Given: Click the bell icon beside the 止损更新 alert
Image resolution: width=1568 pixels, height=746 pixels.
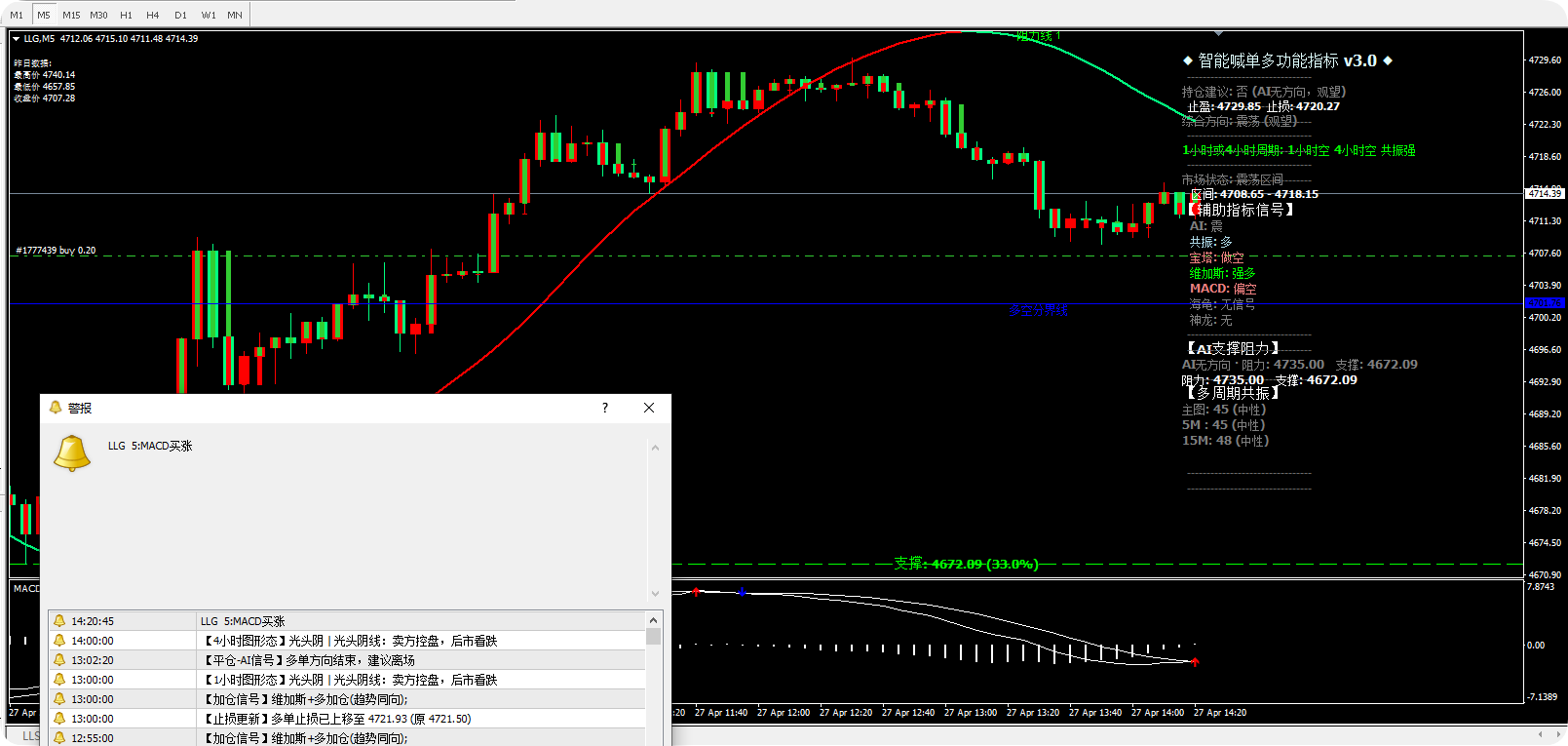Looking at the screenshot, I should (x=59, y=719).
